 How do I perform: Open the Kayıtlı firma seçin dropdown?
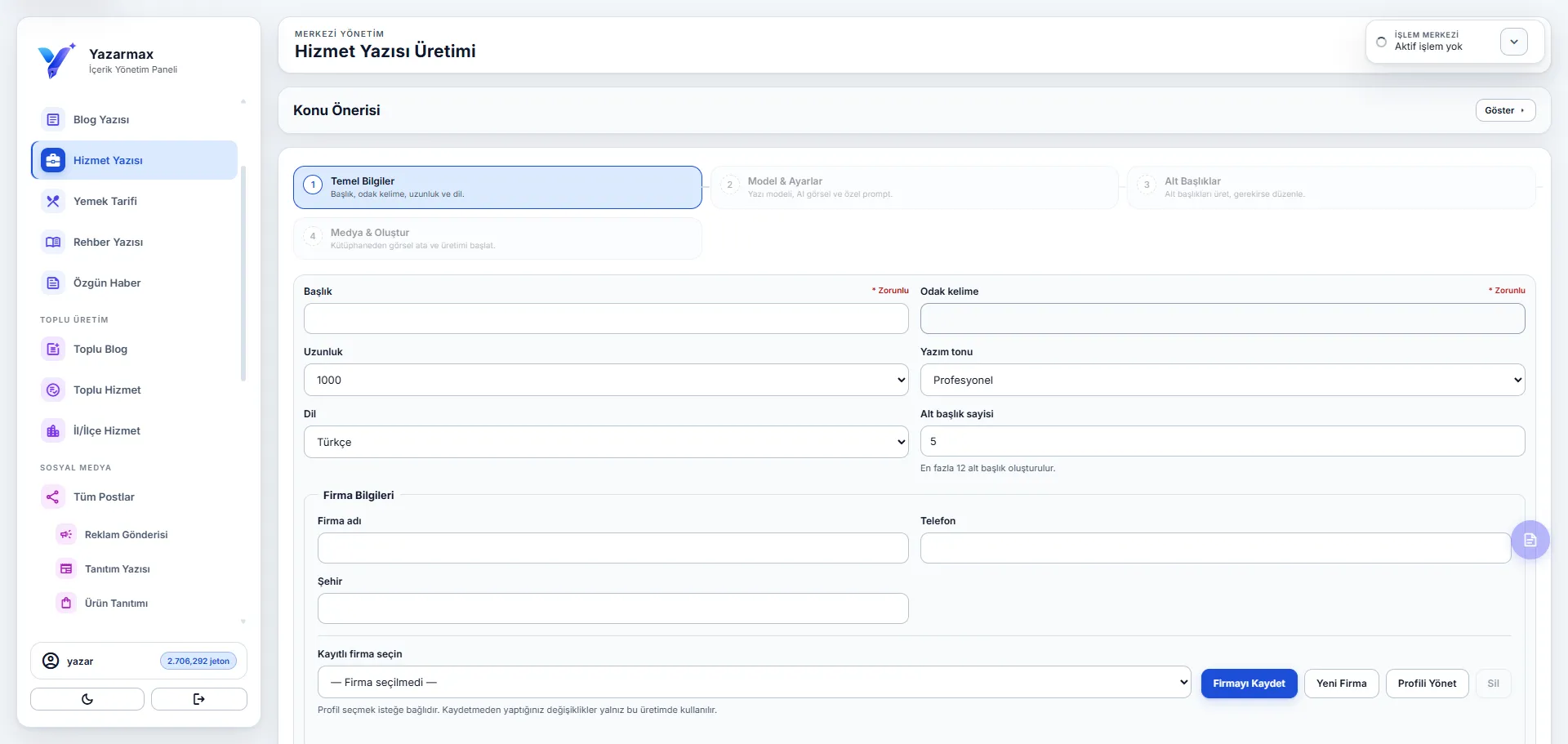coord(755,682)
